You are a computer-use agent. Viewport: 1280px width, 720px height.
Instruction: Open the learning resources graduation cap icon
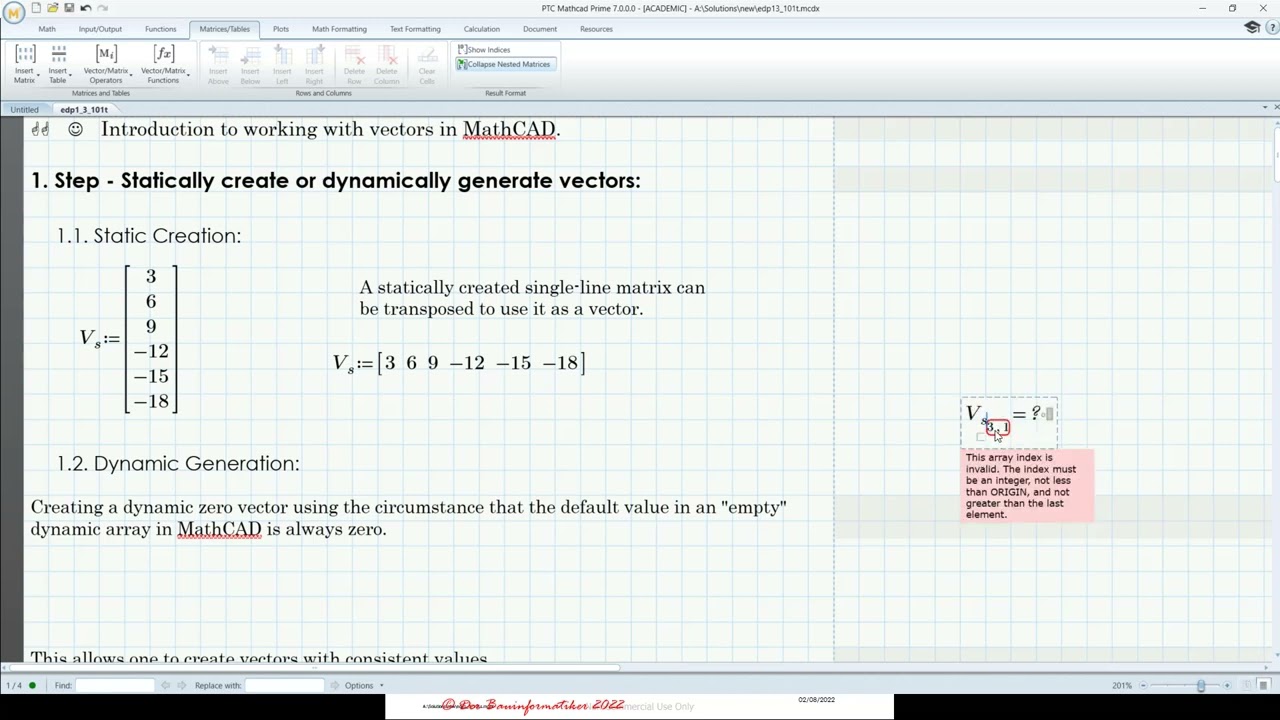1252,28
